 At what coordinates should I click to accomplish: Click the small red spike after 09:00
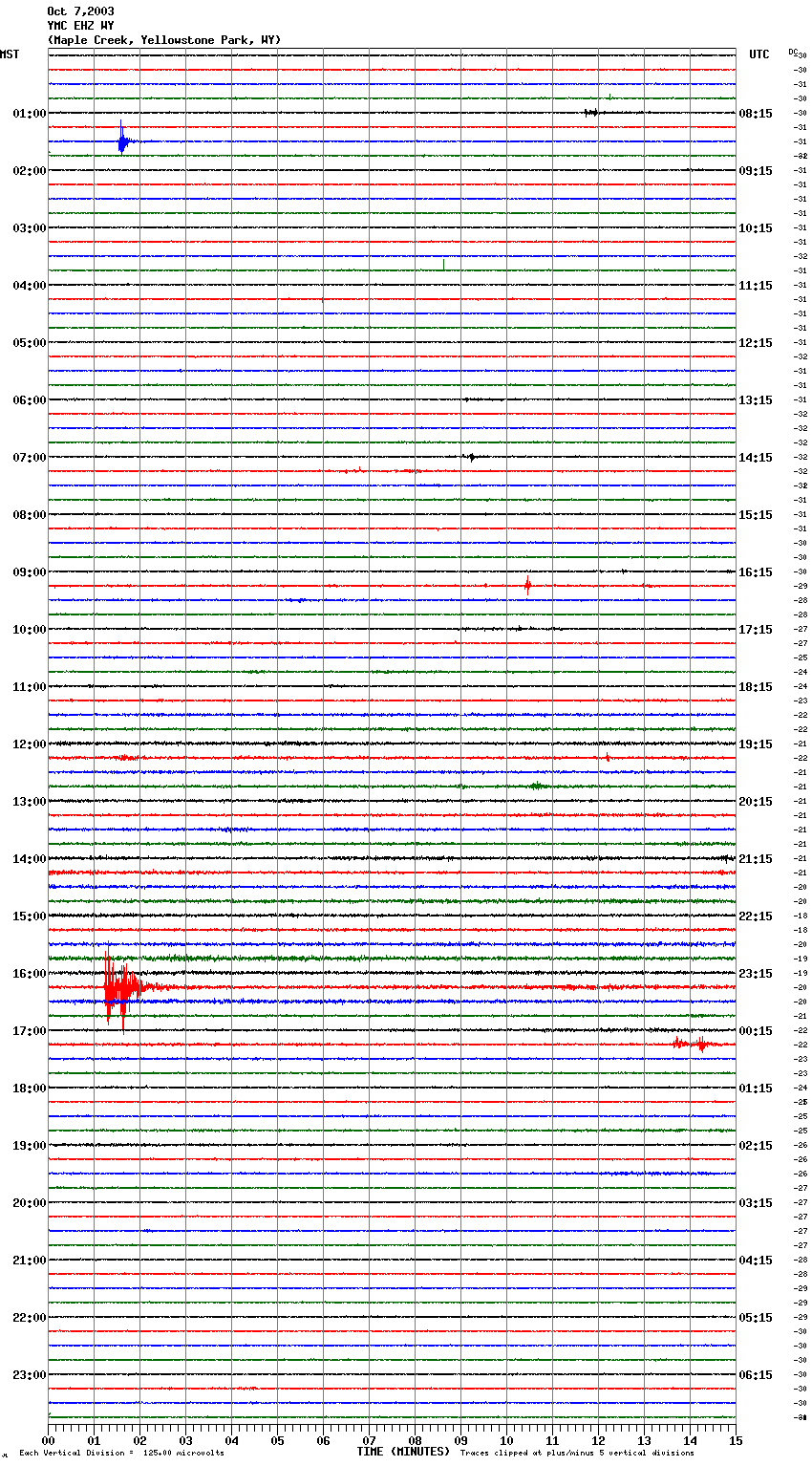click(527, 586)
